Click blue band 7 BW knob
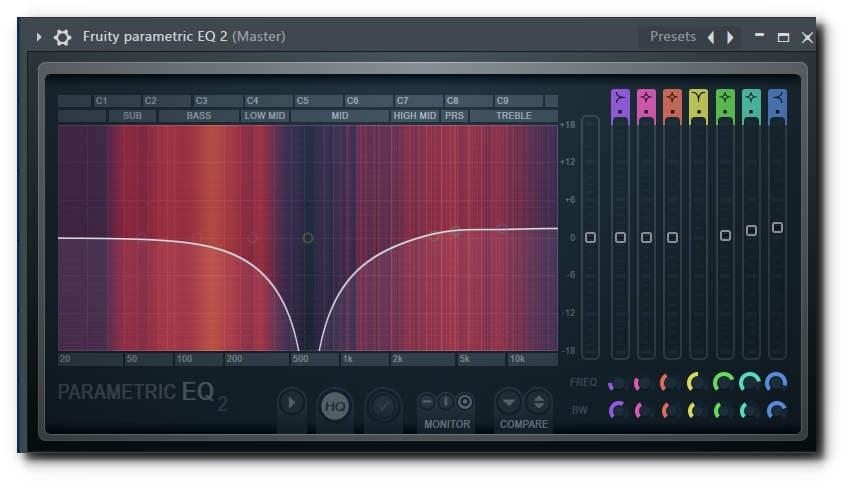 [776, 411]
